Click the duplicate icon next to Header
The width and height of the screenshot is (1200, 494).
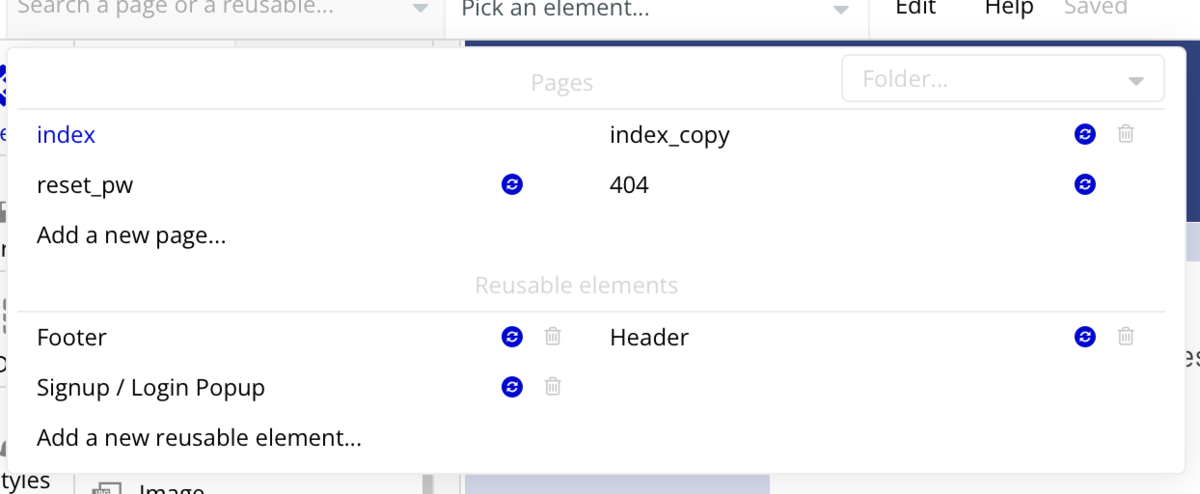tap(1084, 337)
